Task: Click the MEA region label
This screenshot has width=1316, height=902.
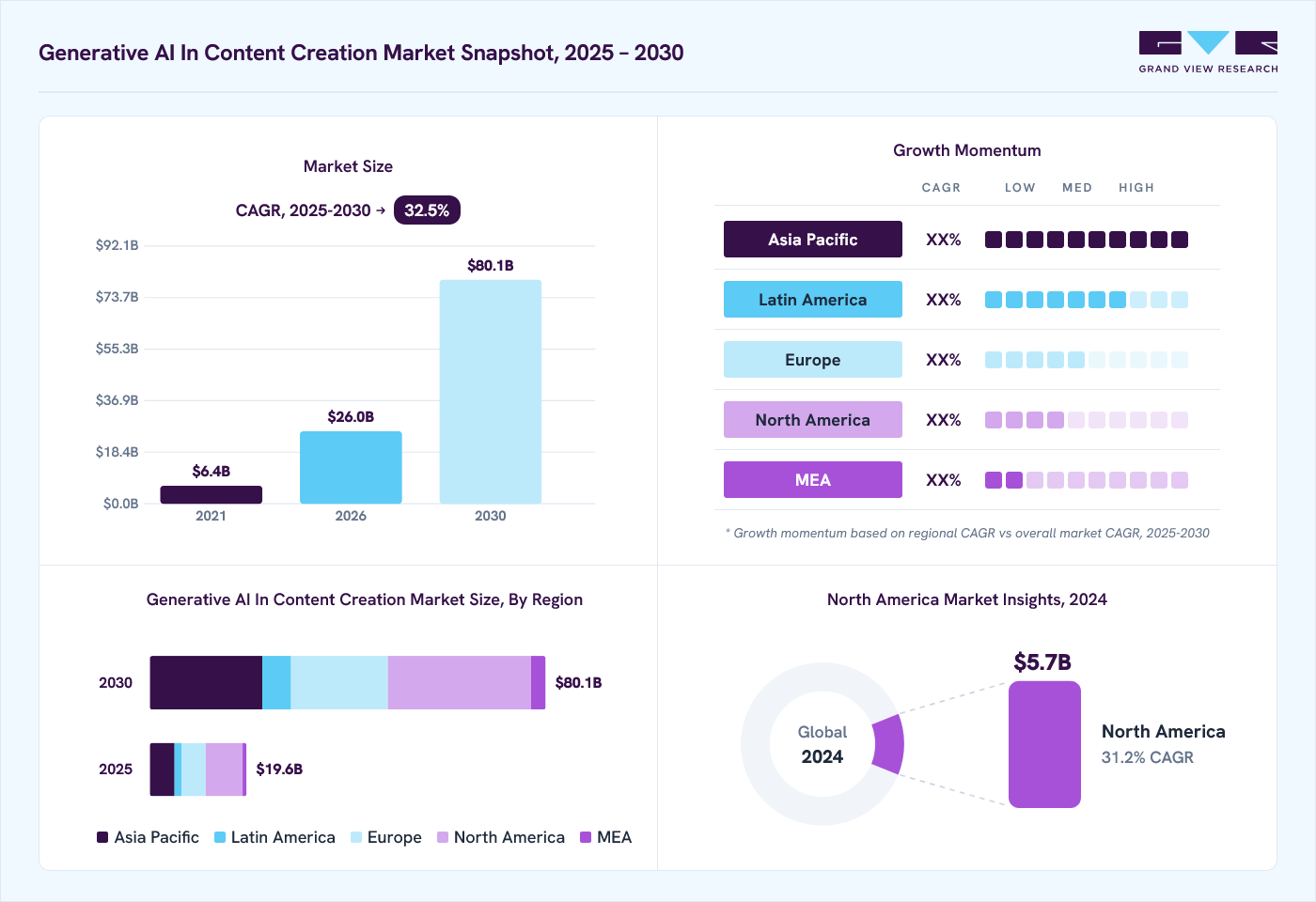Action: click(x=813, y=480)
